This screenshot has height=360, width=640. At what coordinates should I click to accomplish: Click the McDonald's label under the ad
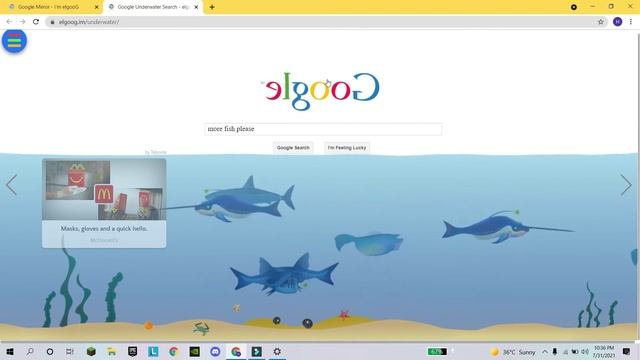(104, 240)
